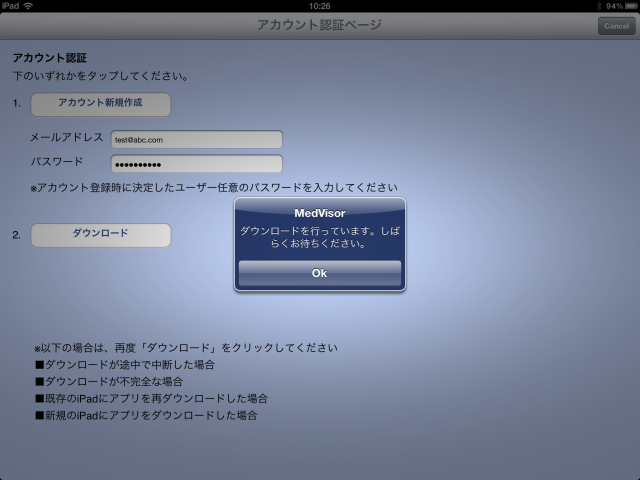Viewport: 640px width, 480px height.
Task: Tap the ダウンロードを行っています alert message
Action: 320,238
